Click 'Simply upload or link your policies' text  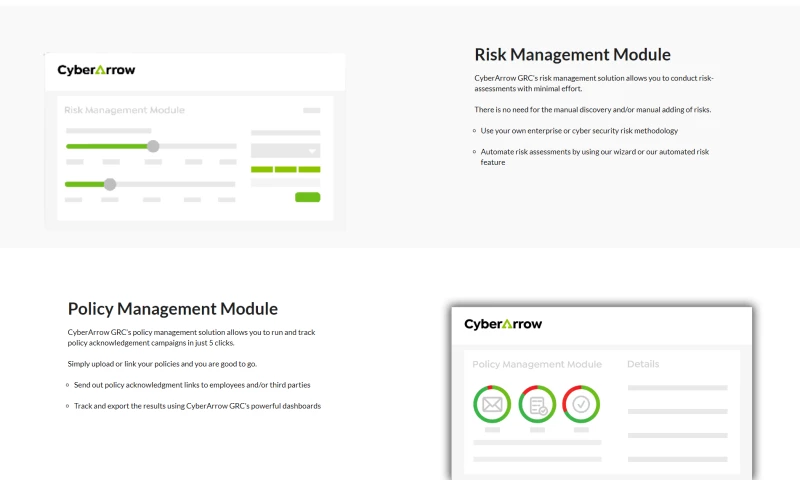click(162, 364)
